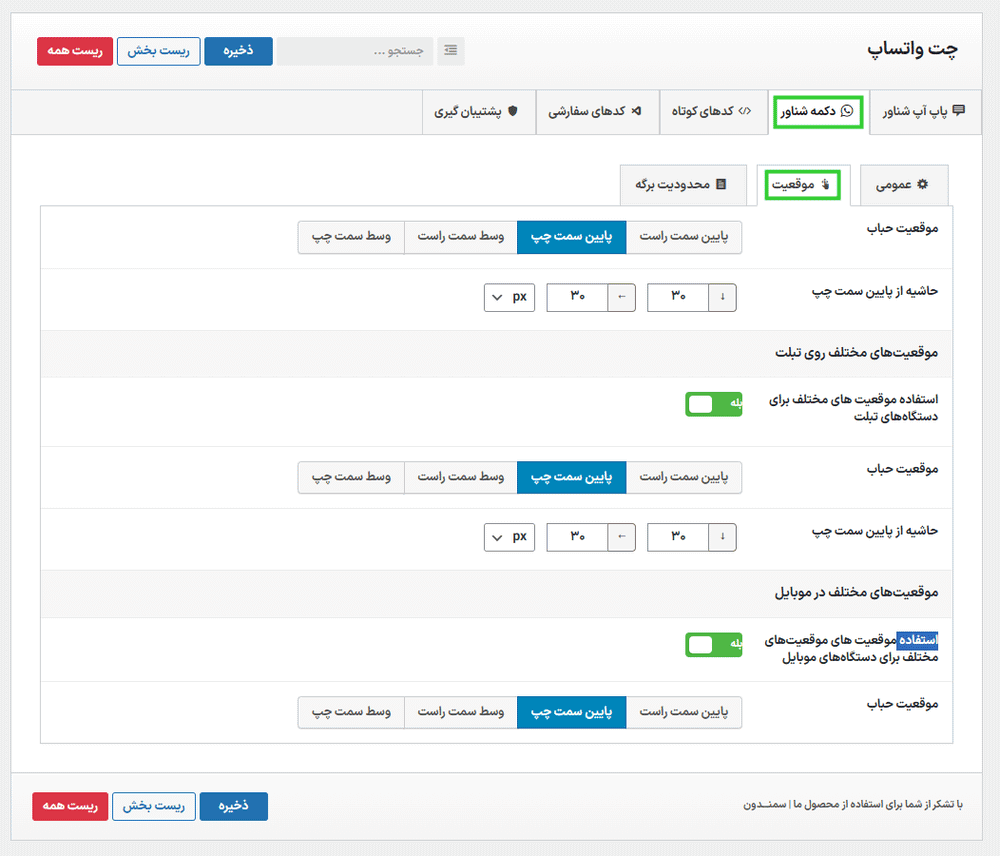1000x856 pixels.
Task: Click the shield icon on پشتیبان گیری tab
Action: click(x=514, y=111)
